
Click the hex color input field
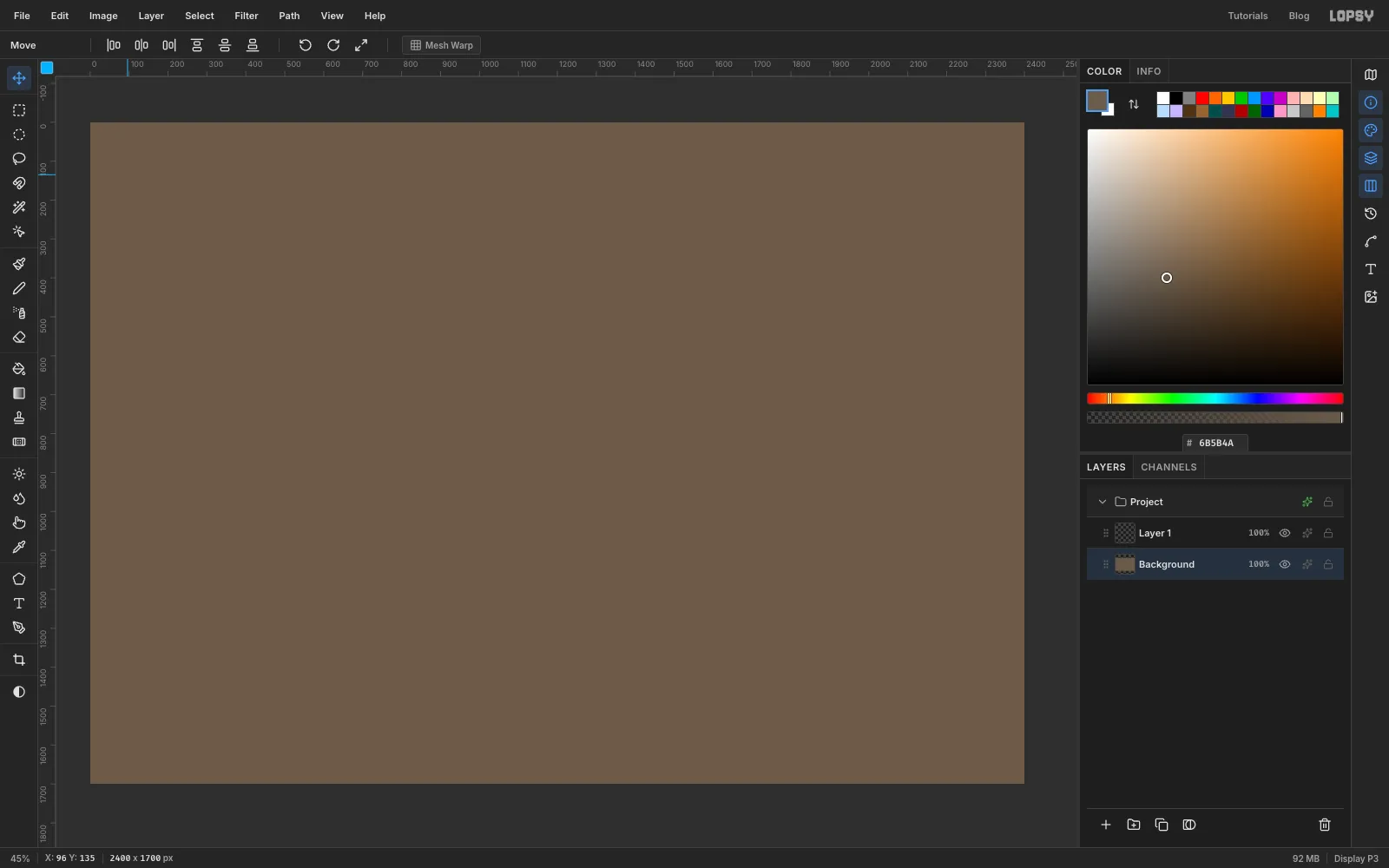pos(1215,443)
